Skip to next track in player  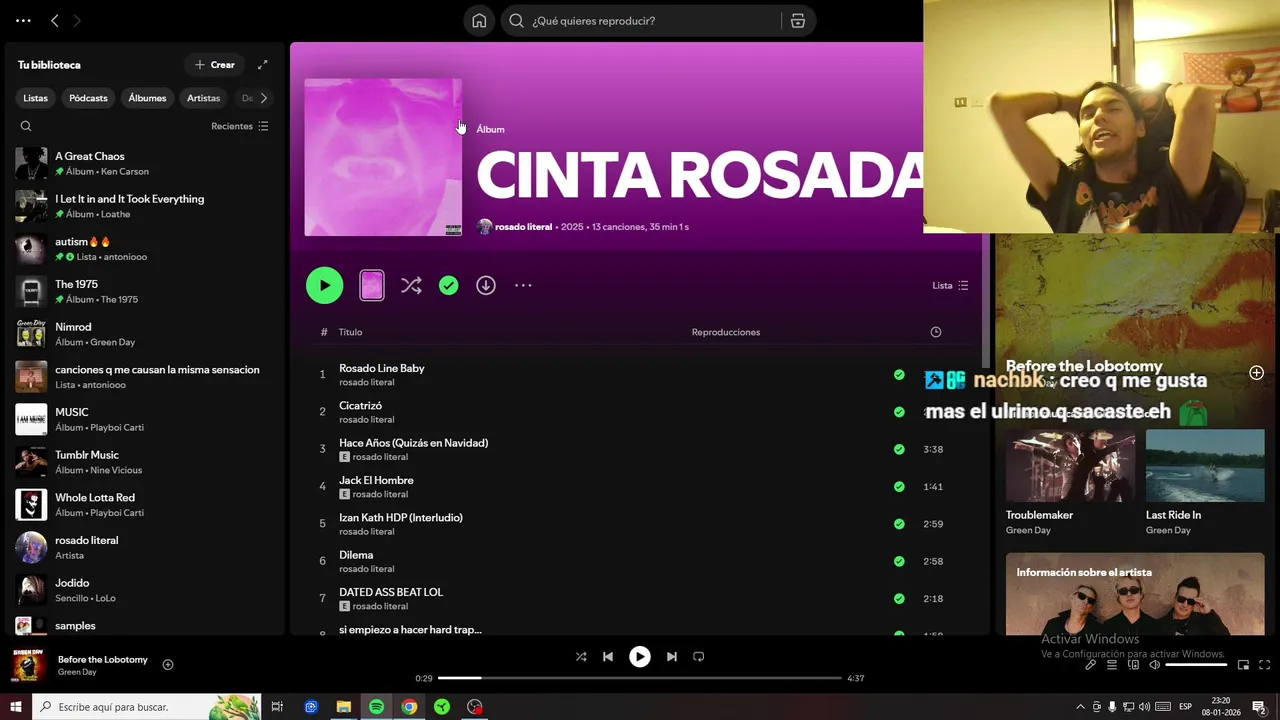click(672, 657)
